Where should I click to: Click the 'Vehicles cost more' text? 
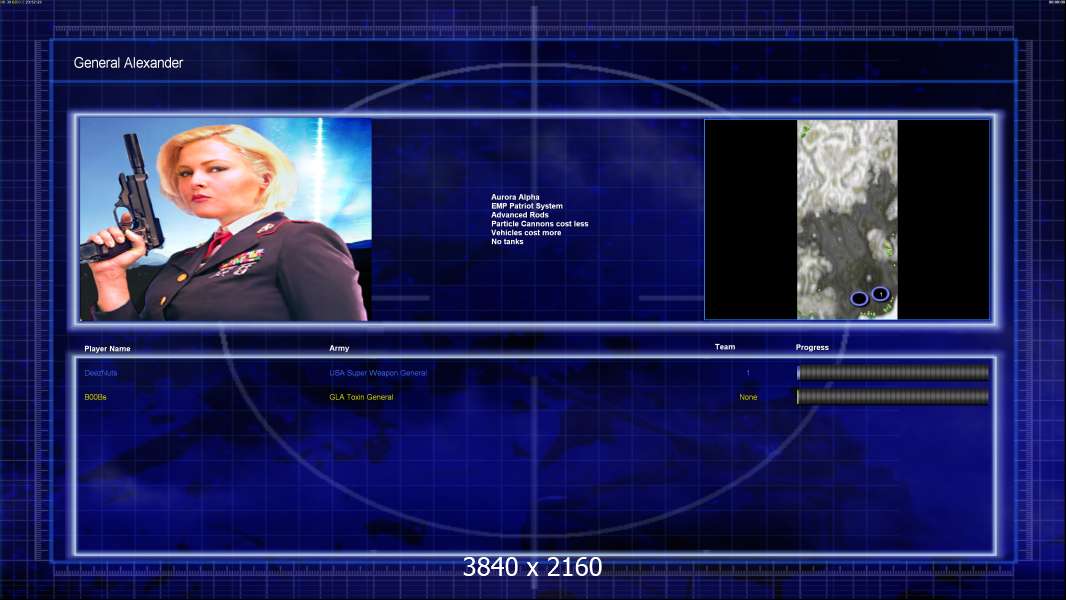pyautogui.click(x=526, y=232)
